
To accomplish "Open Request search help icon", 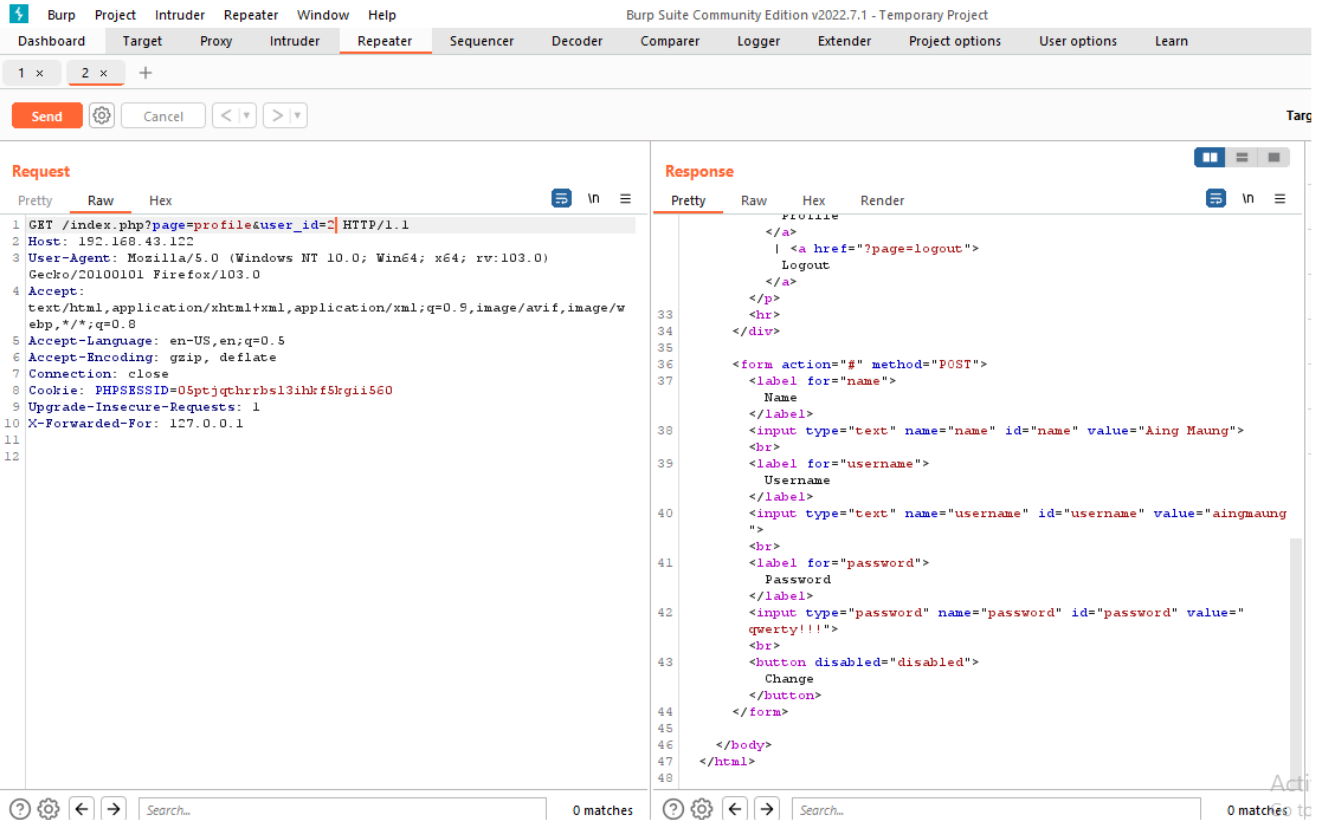I will [19, 809].
